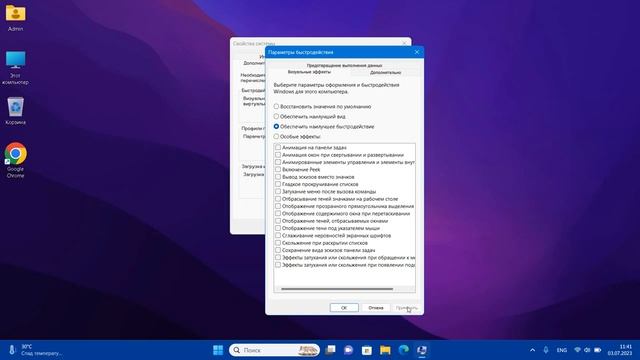The image size is (640, 360).
Task: Switch the ENG input language indicator
Action: (562, 350)
